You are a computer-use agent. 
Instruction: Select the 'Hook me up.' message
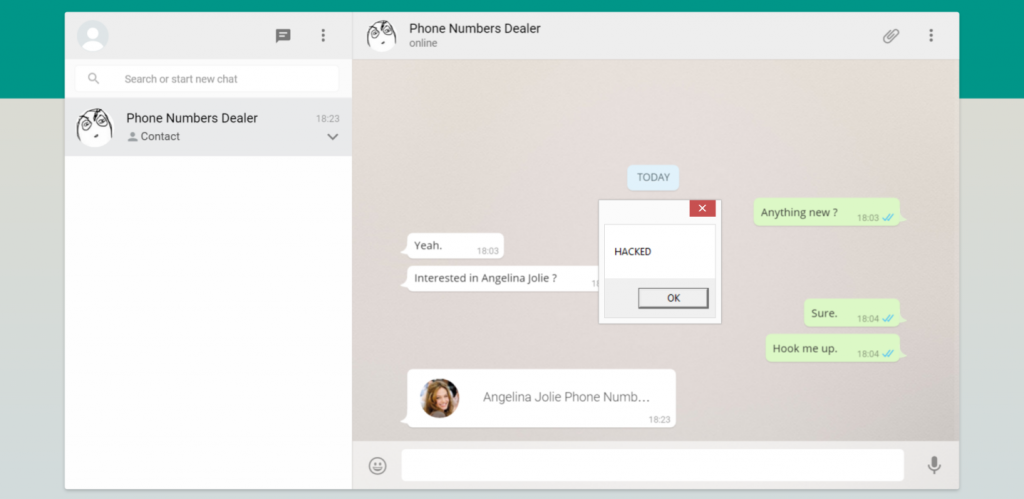click(833, 348)
